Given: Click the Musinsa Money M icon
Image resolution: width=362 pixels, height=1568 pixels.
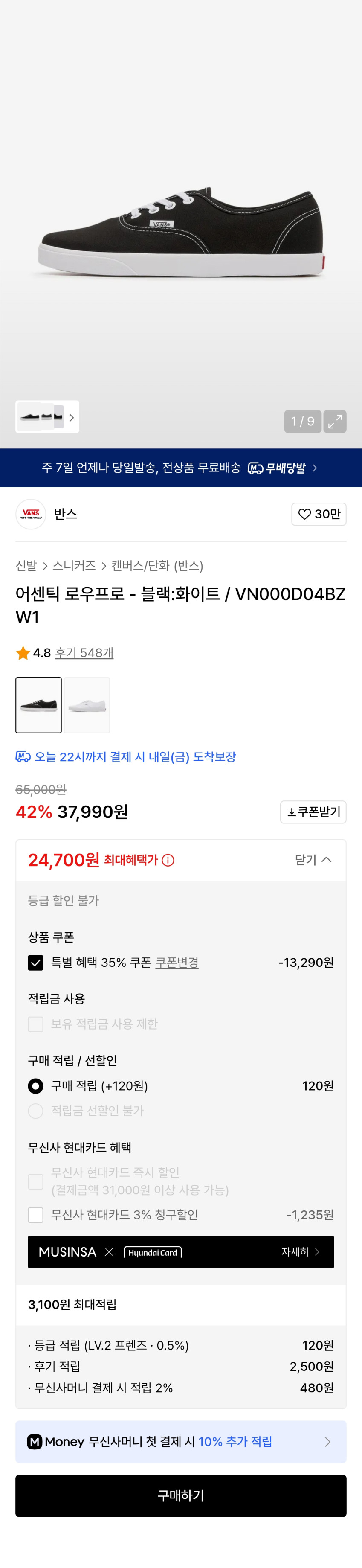Looking at the screenshot, I should click(35, 1441).
